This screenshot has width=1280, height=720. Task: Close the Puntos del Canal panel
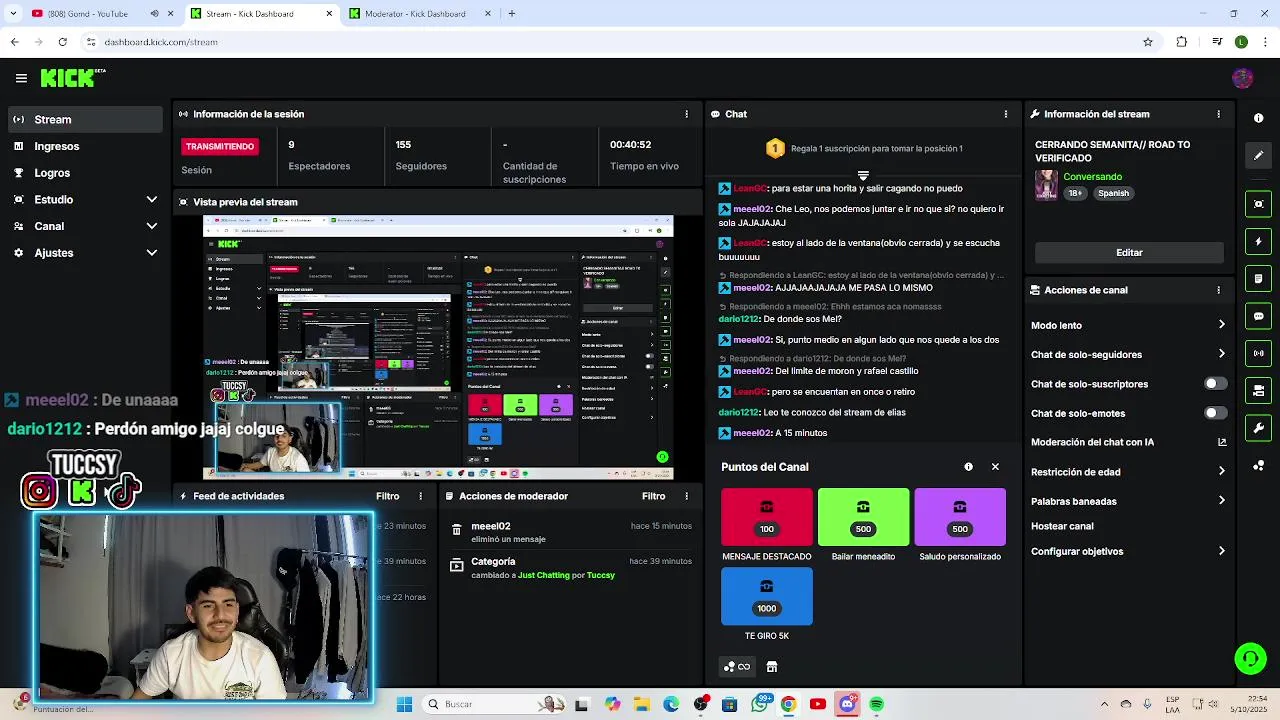[995, 467]
